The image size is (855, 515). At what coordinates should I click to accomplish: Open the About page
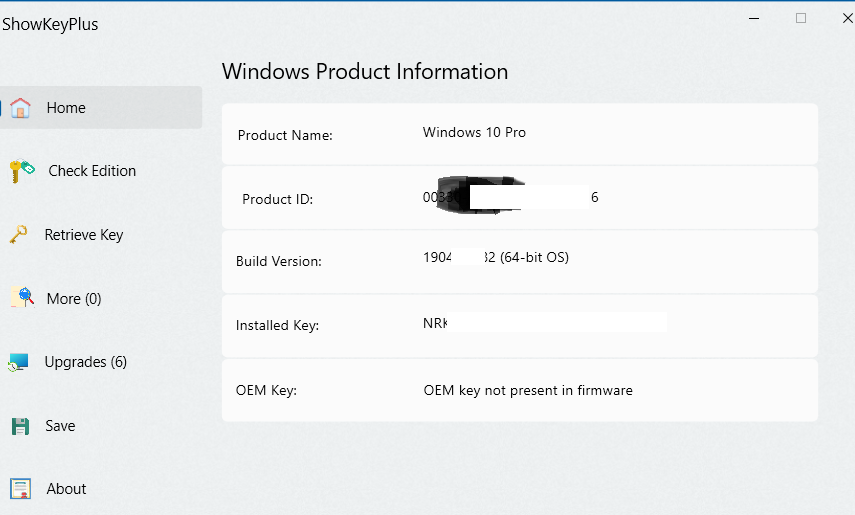(x=66, y=489)
